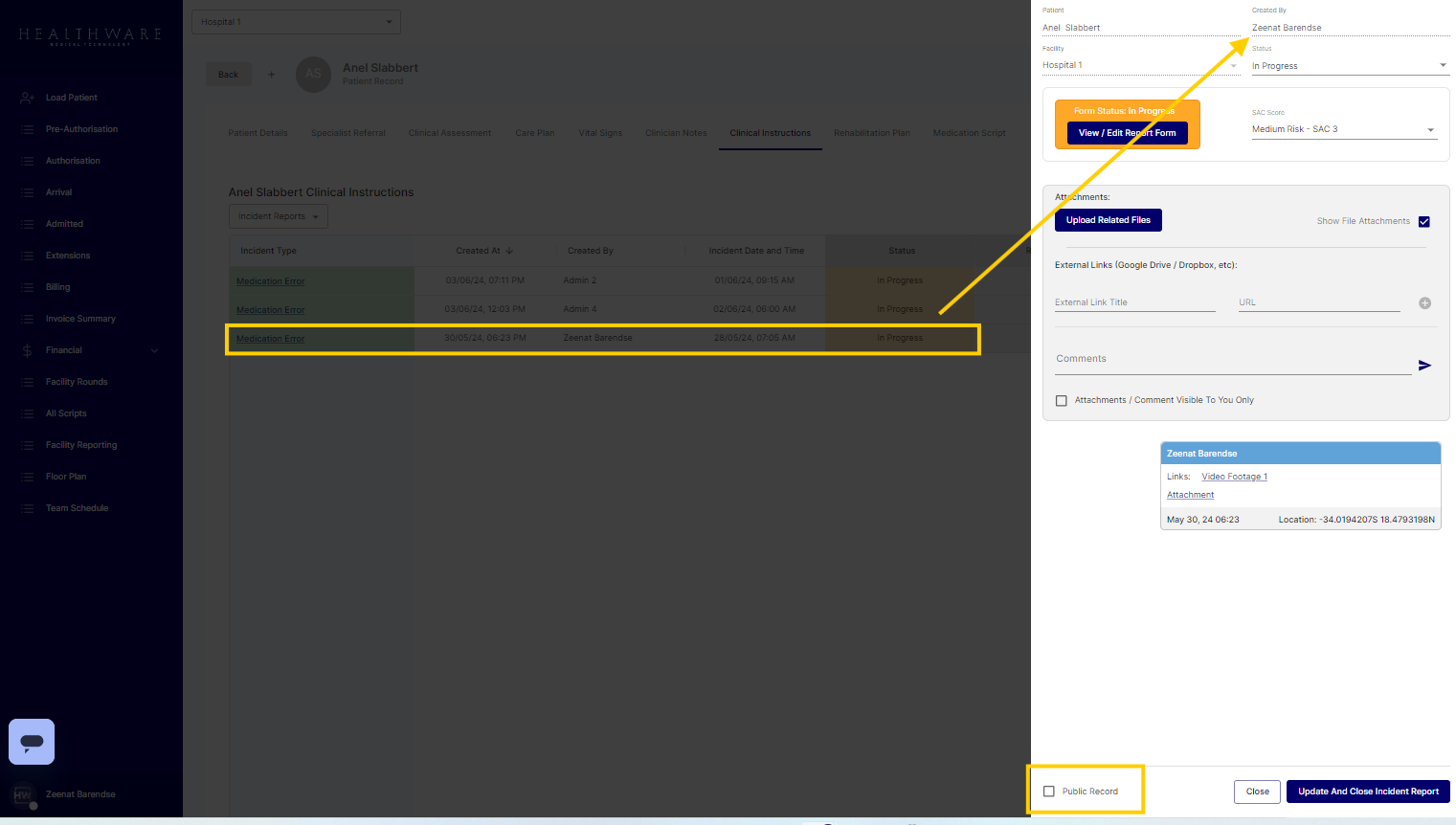This screenshot has height=825, width=1456.
Task: Click the Comments input field
Action: click(1232, 360)
